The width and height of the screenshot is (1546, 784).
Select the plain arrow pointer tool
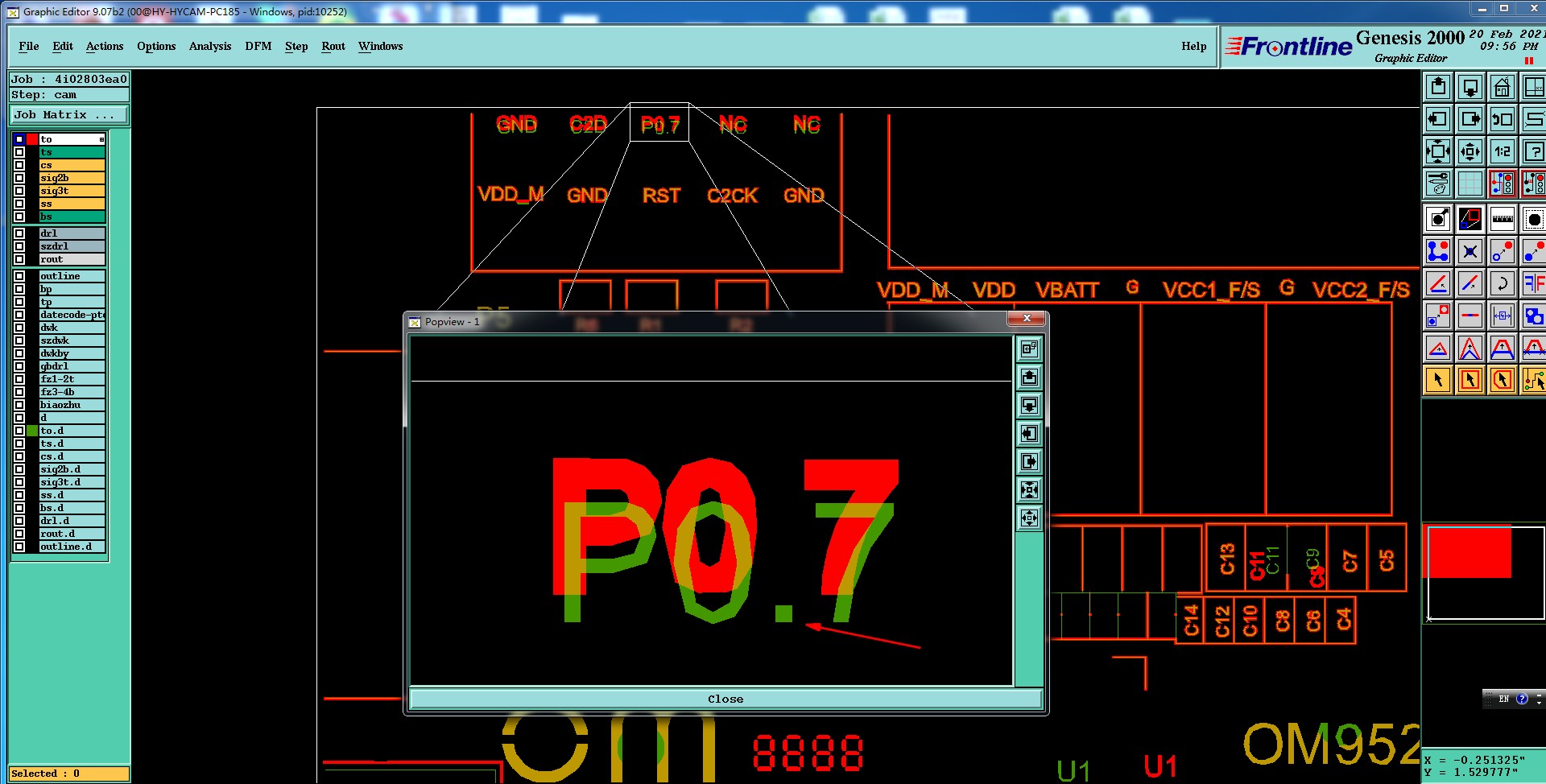(x=1438, y=380)
